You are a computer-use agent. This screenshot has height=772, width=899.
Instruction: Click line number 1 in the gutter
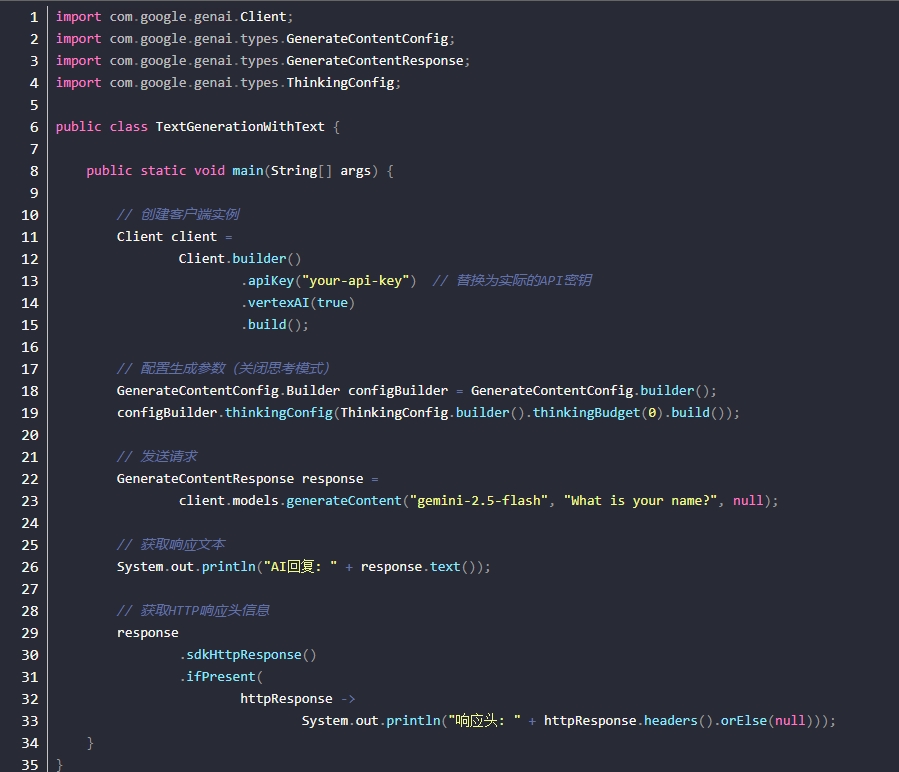pyautogui.click(x=34, y=17)
